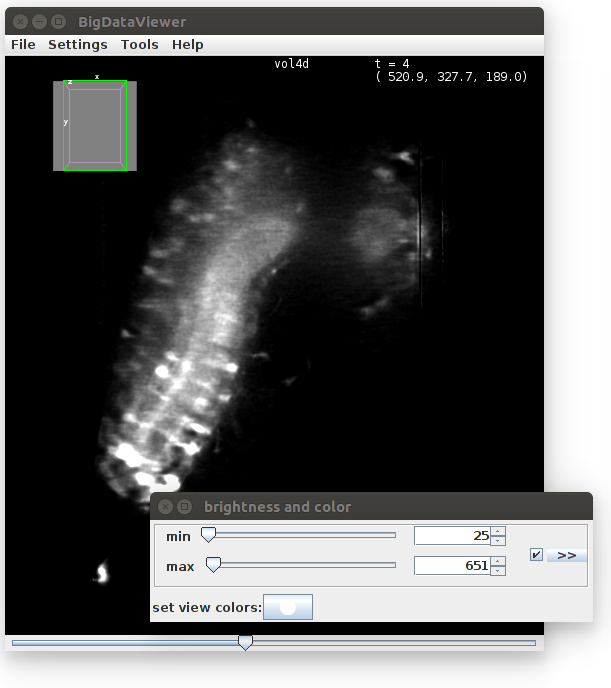The width and height of the screenshot is (611, 688).
Task: Click the min value input field
Action: click(x=452, y=536)
